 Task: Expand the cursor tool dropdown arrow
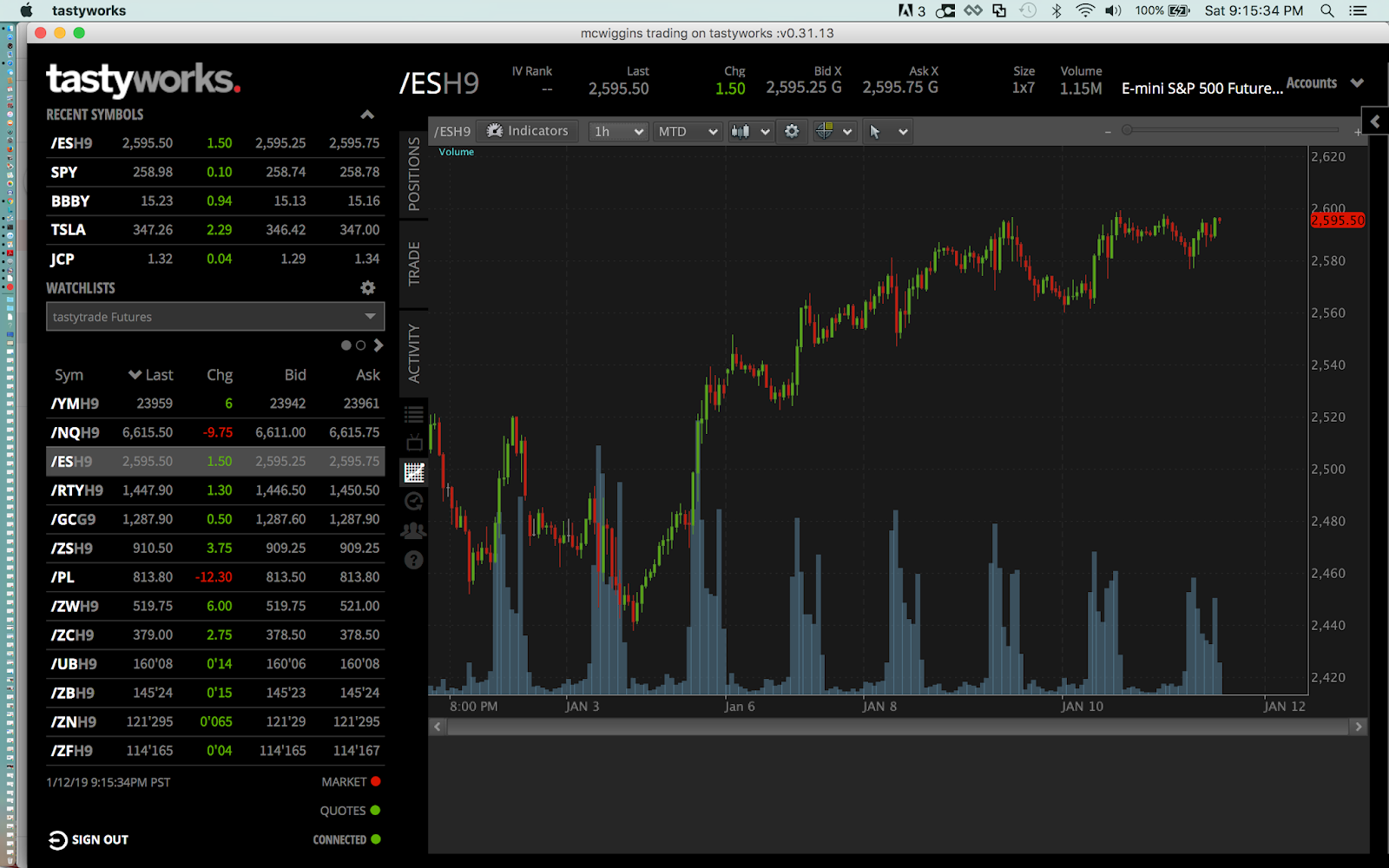(x=903, y=132)
